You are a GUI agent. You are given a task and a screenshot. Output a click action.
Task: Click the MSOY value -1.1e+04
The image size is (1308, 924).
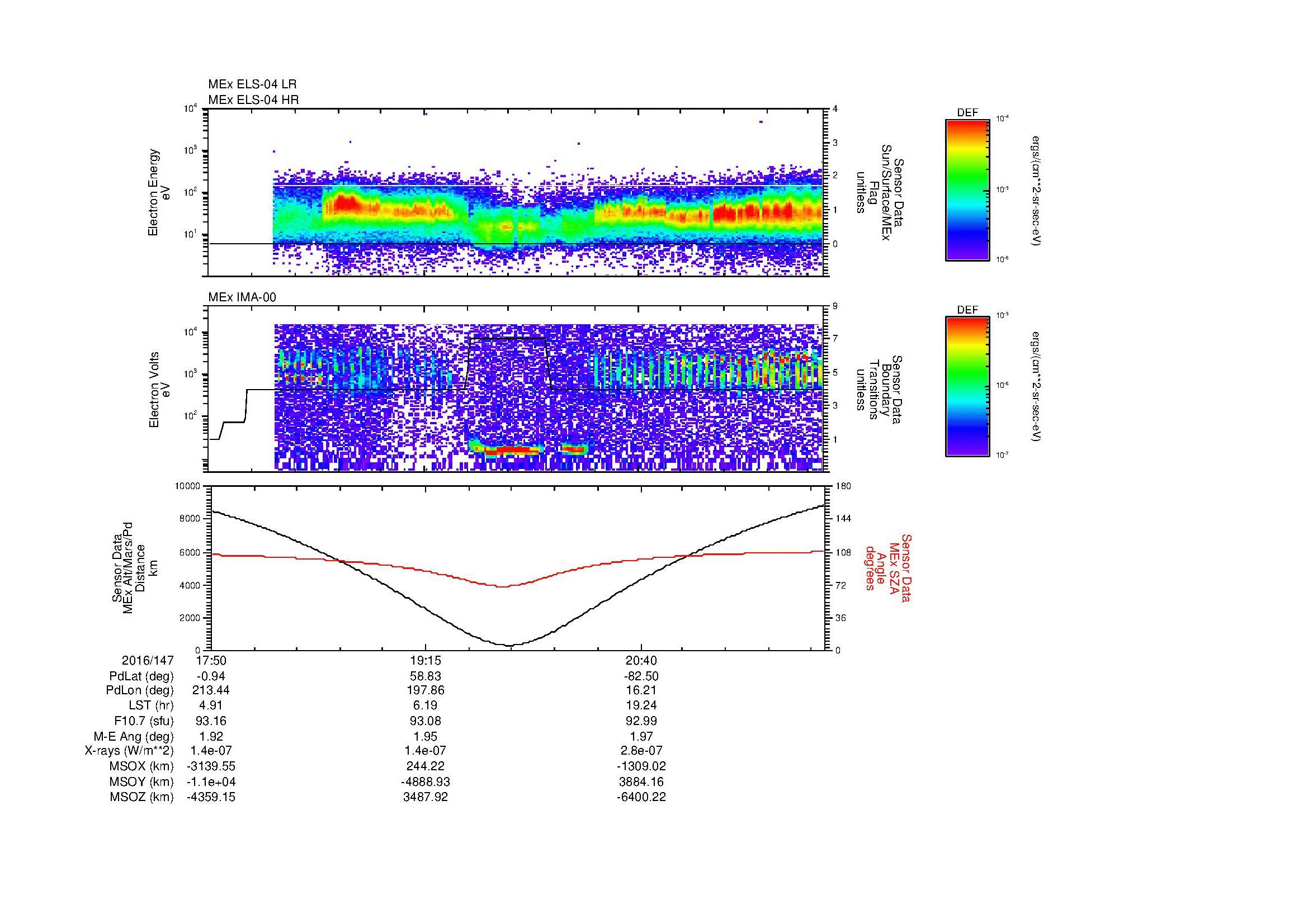[211, 782]
